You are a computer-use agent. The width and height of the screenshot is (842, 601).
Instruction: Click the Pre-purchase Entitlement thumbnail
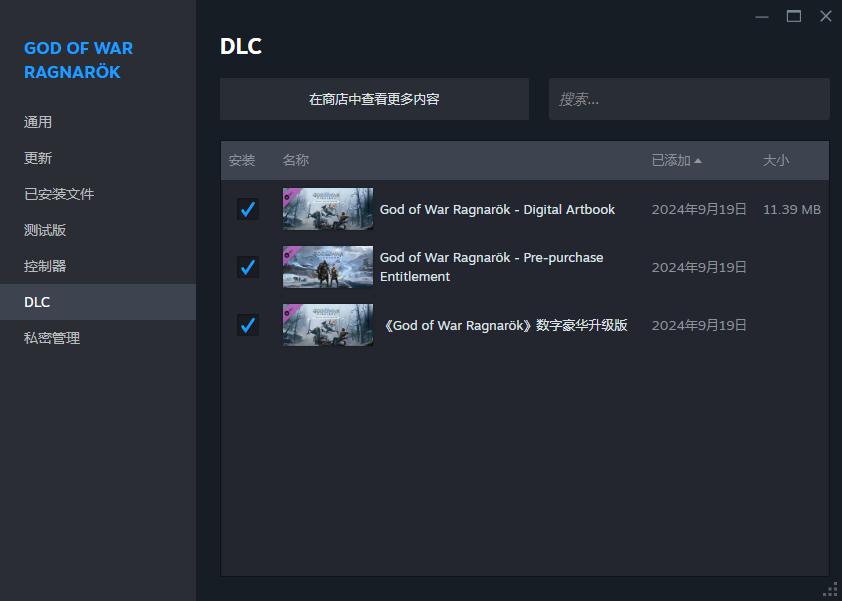[328, 267]
